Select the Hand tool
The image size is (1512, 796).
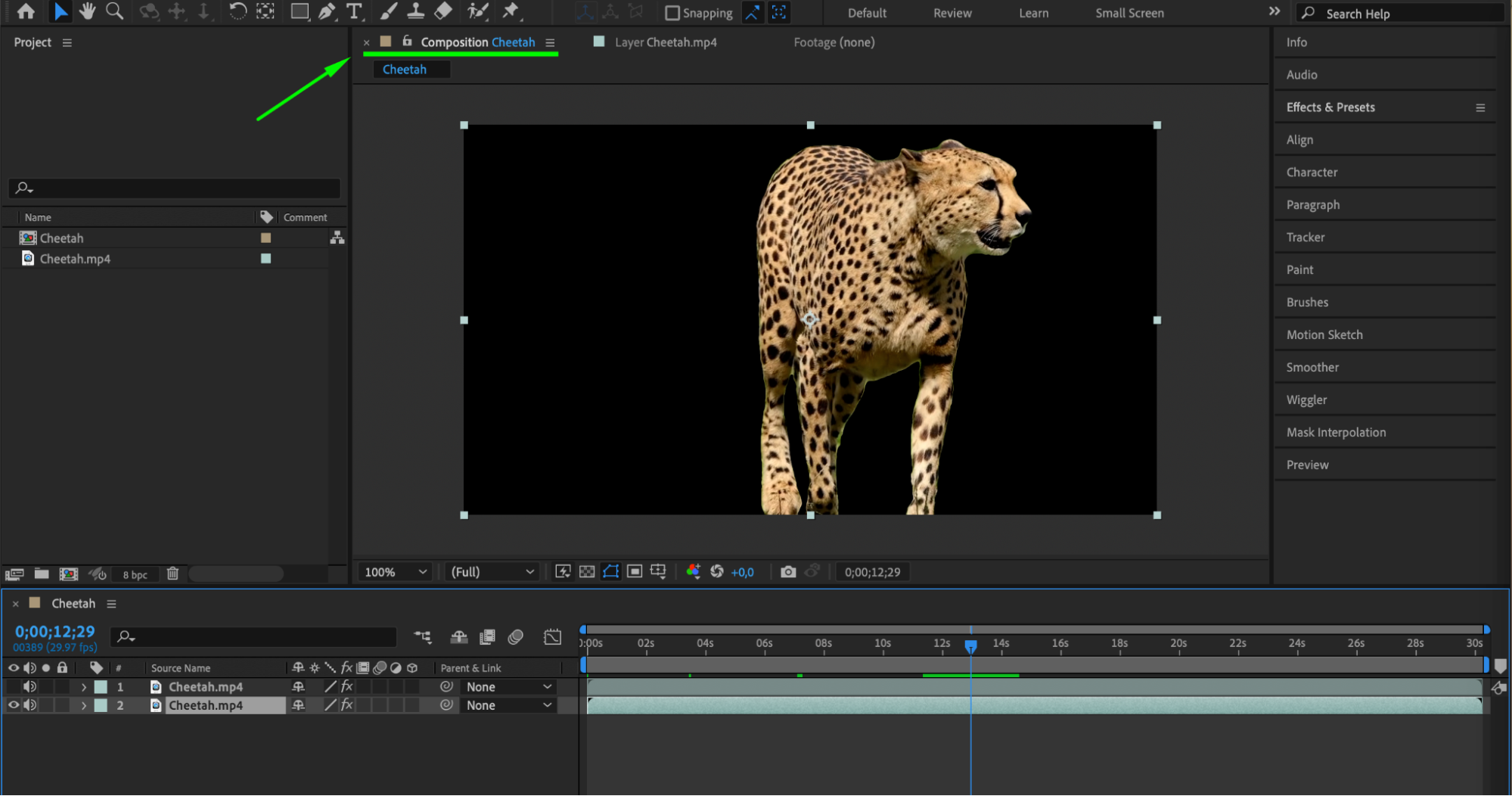(87, 11)
